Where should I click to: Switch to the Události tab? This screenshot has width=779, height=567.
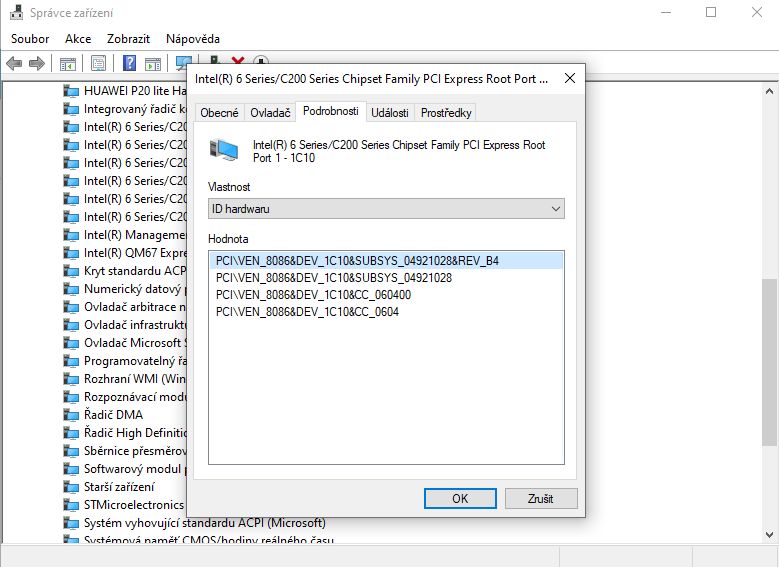tap(390, 113)
